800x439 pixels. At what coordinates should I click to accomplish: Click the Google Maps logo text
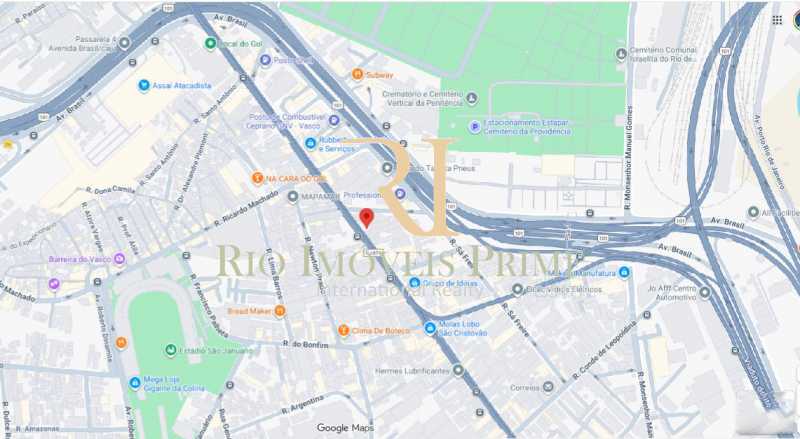click(x=345, y=428)
